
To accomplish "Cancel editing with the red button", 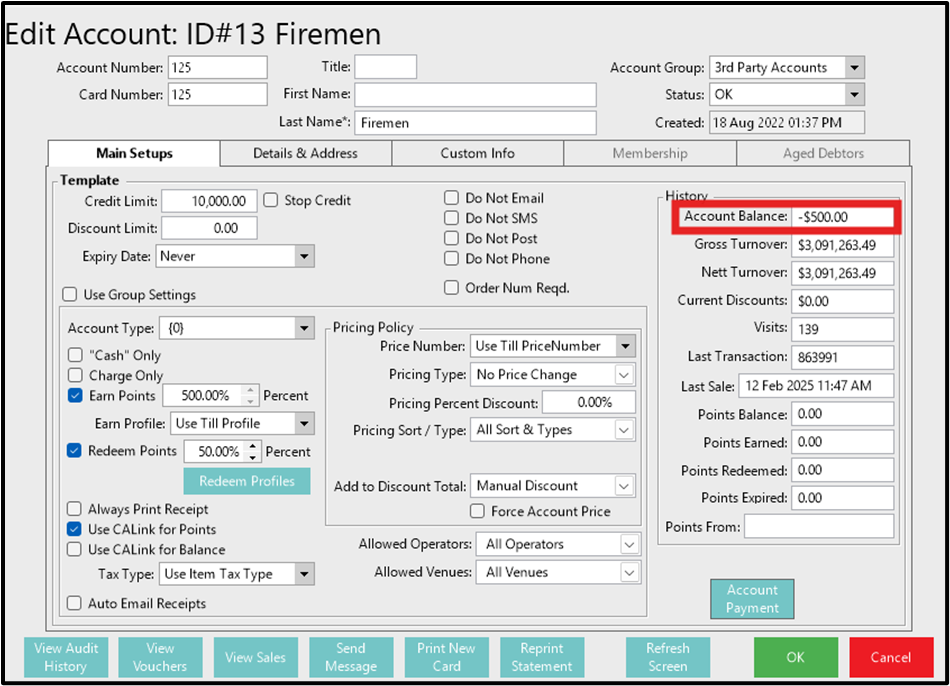I will 890,657.
